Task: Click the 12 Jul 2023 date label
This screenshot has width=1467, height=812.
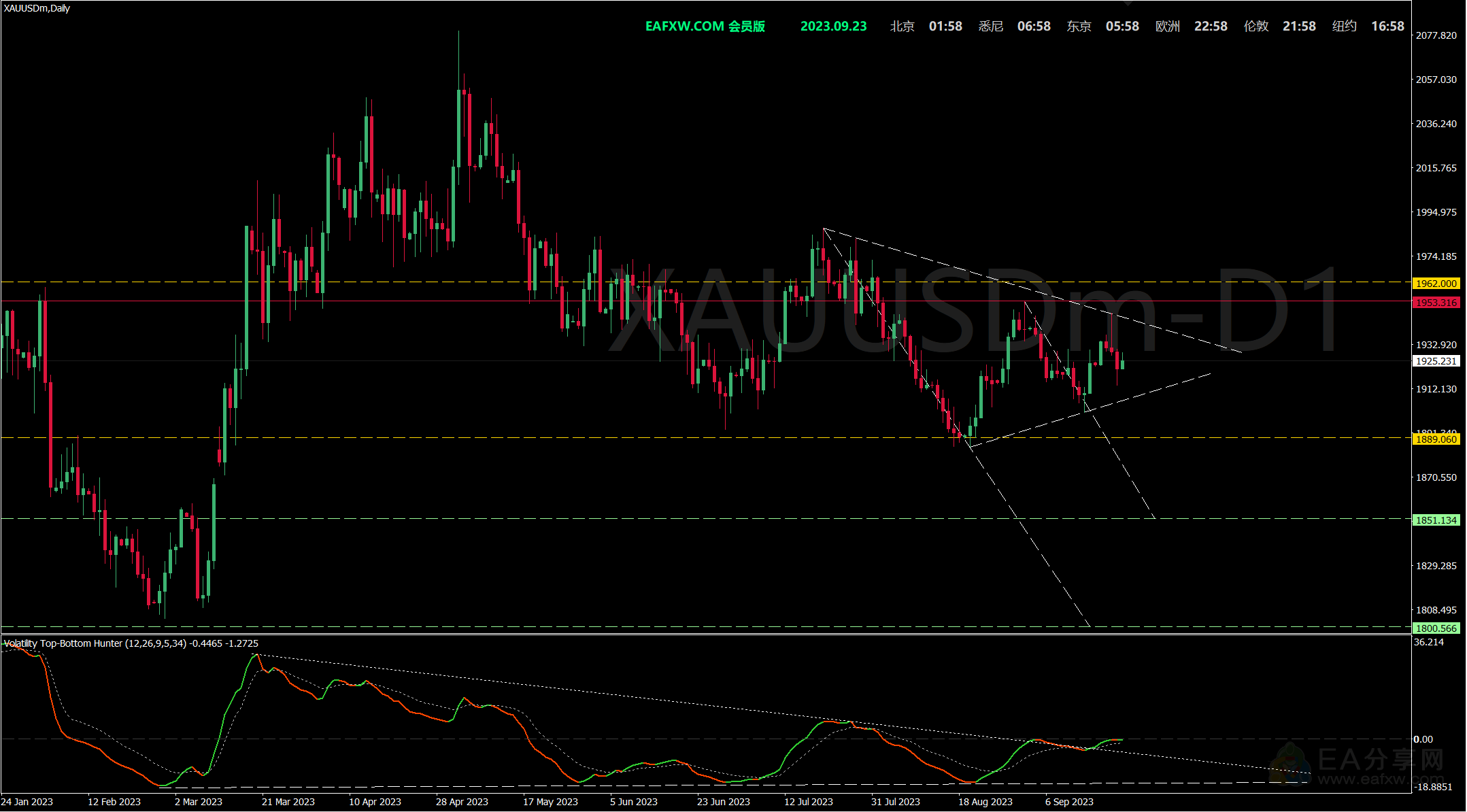Action: [x=809, y=802]
